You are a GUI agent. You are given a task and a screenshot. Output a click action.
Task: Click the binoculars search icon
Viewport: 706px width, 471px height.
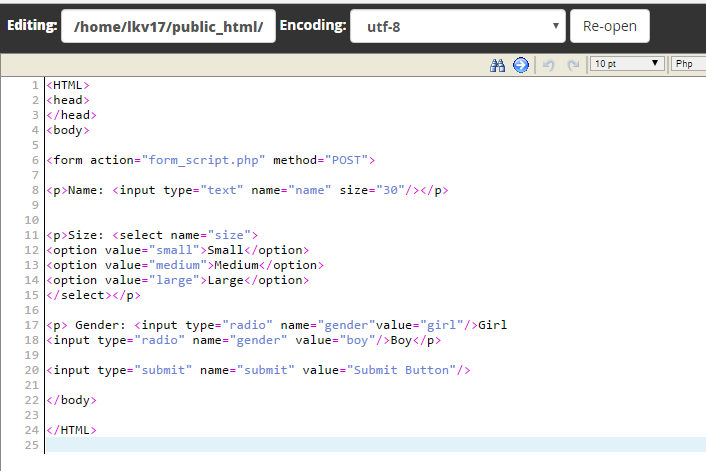[497, 65]
